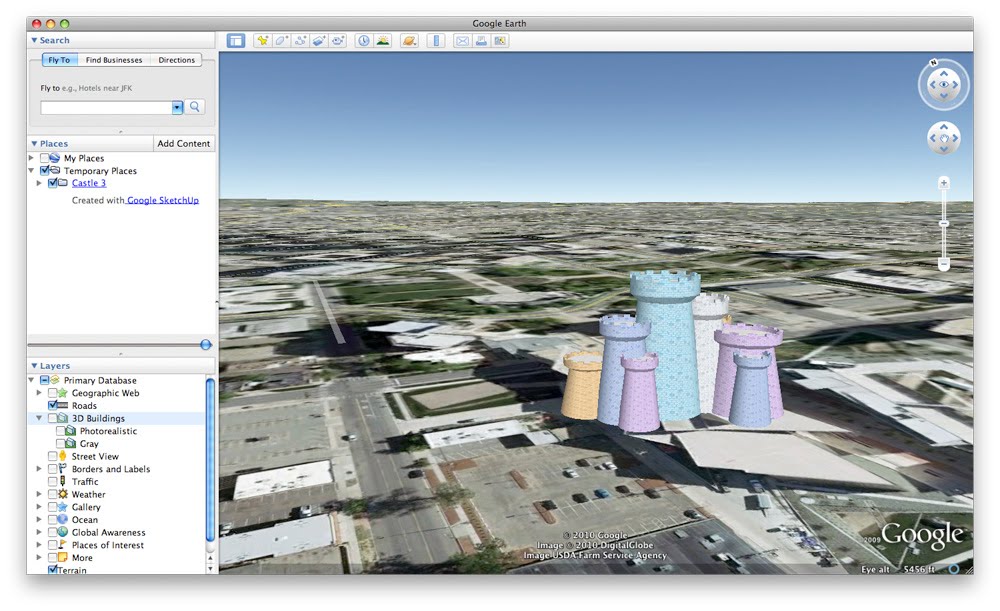This screenshot has width=1000, height=611.
Task: Switch to the Directions tab
Action: click(x=177, y=60)
